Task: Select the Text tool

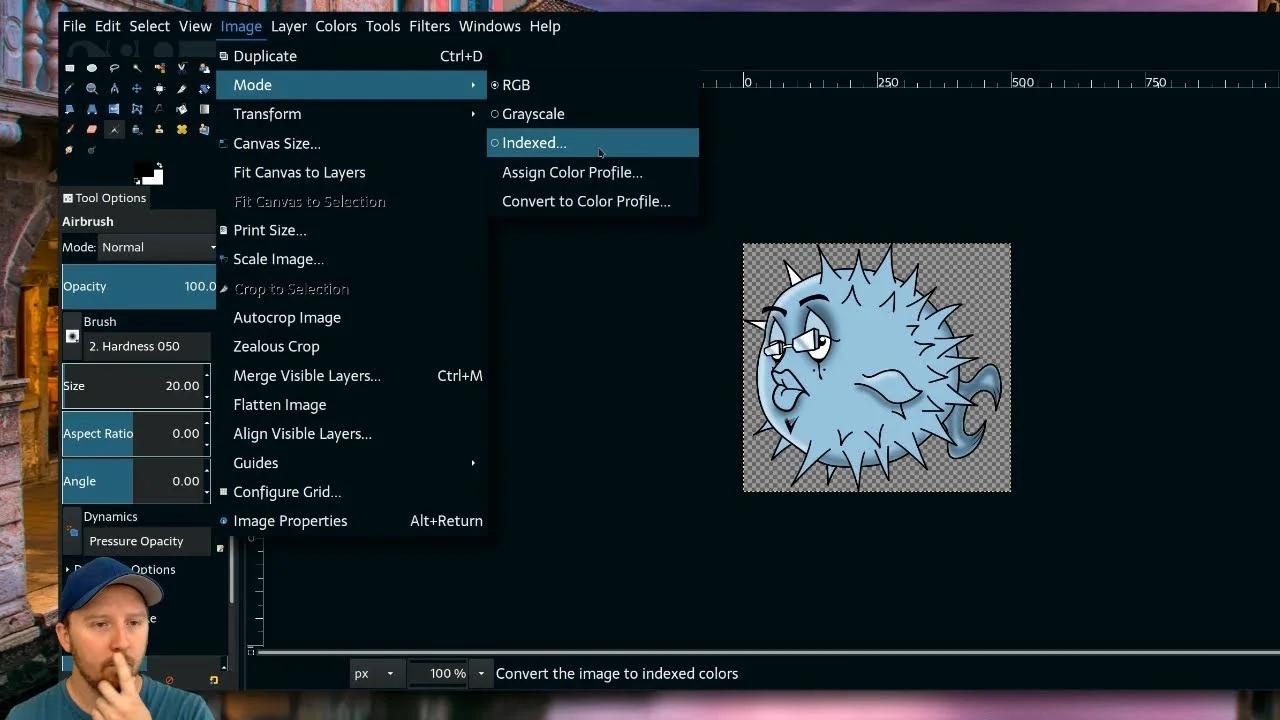Action: 159,108
